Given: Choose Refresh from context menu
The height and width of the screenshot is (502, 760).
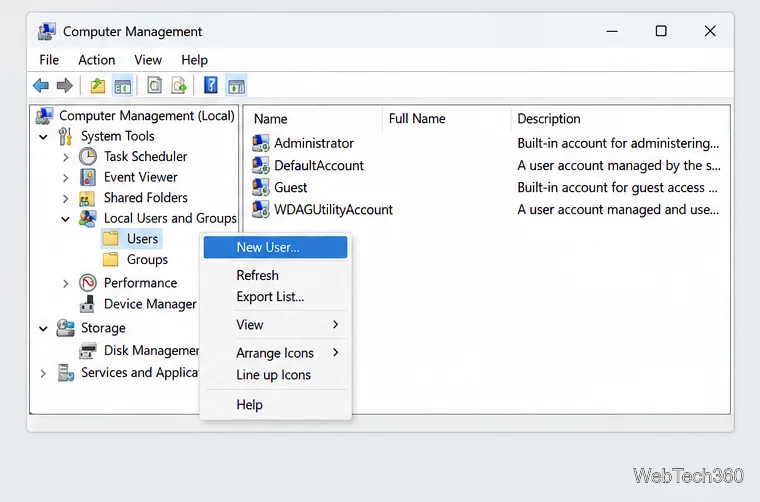Looking at the screenshot, I should click(275, 275).
